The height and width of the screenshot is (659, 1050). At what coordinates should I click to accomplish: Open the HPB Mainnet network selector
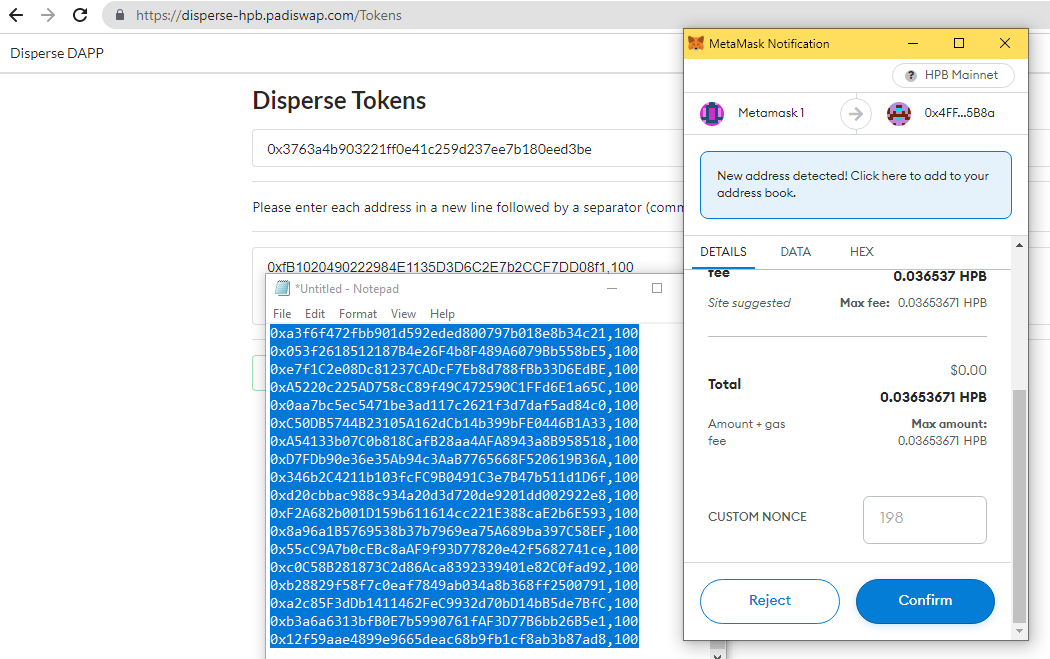tap(953, 75)
